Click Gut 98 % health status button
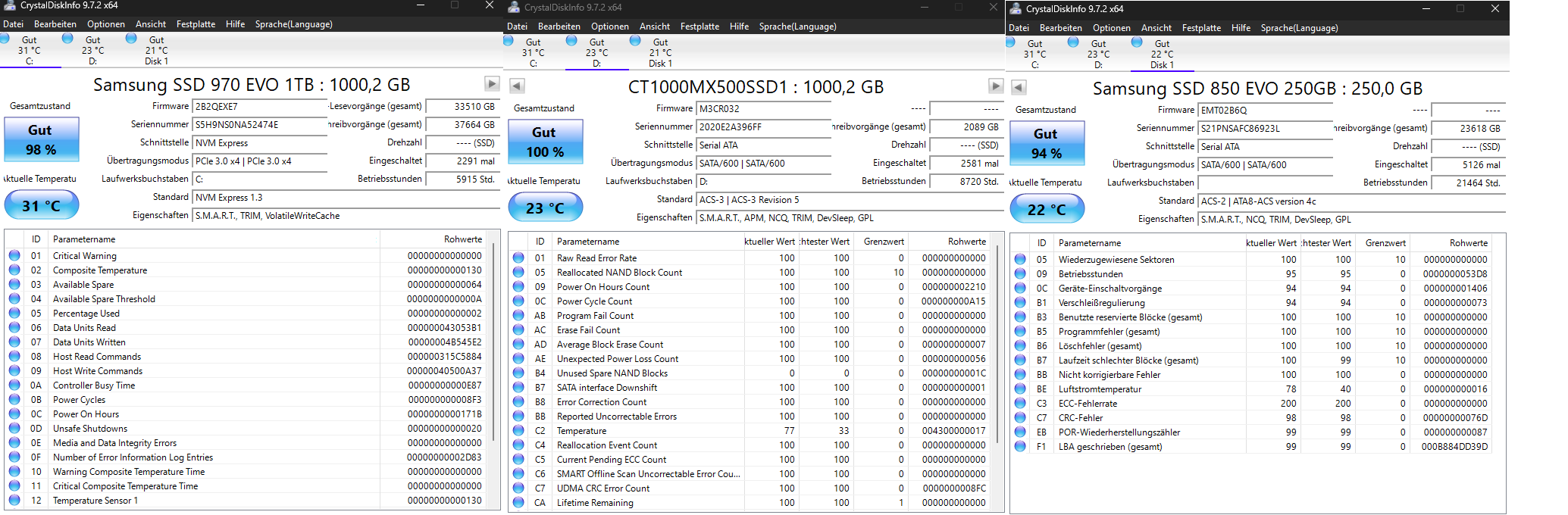Image resolution: width=1568 pixels, height=515 pixels. [41, 139]
